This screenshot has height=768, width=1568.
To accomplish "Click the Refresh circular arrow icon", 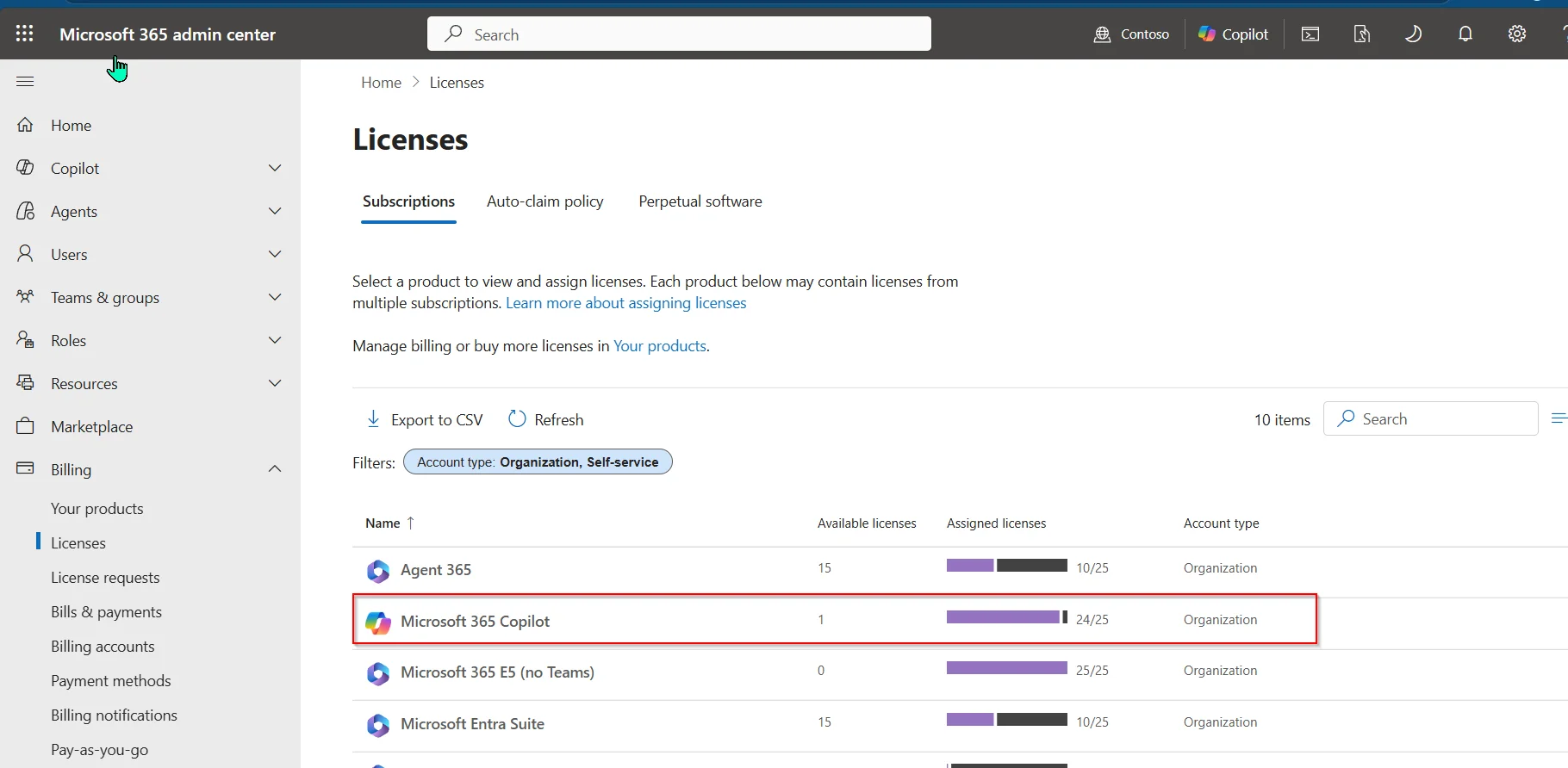I will [517, 419].
